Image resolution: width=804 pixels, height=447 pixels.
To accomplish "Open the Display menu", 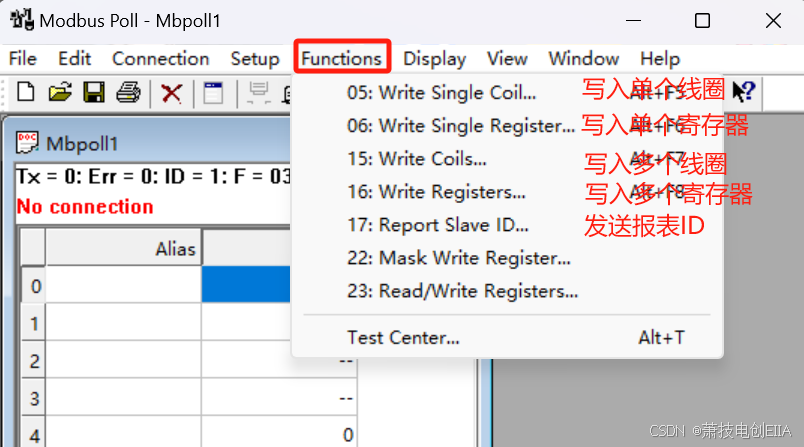I will [434, 58].
